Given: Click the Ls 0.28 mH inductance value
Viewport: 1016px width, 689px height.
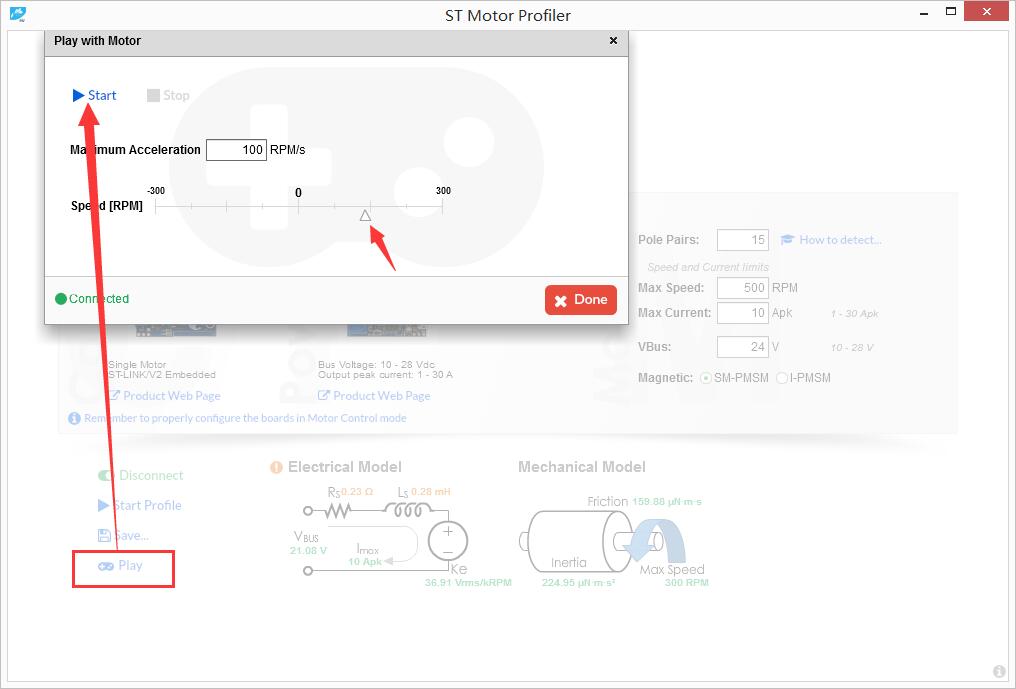Looking at the screenshot, I should pos(430,492).
